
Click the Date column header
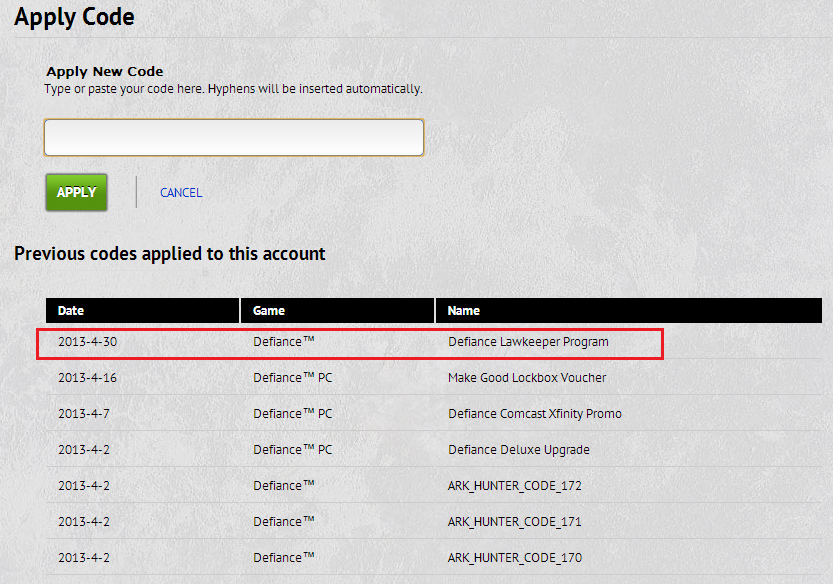[71, 311]
